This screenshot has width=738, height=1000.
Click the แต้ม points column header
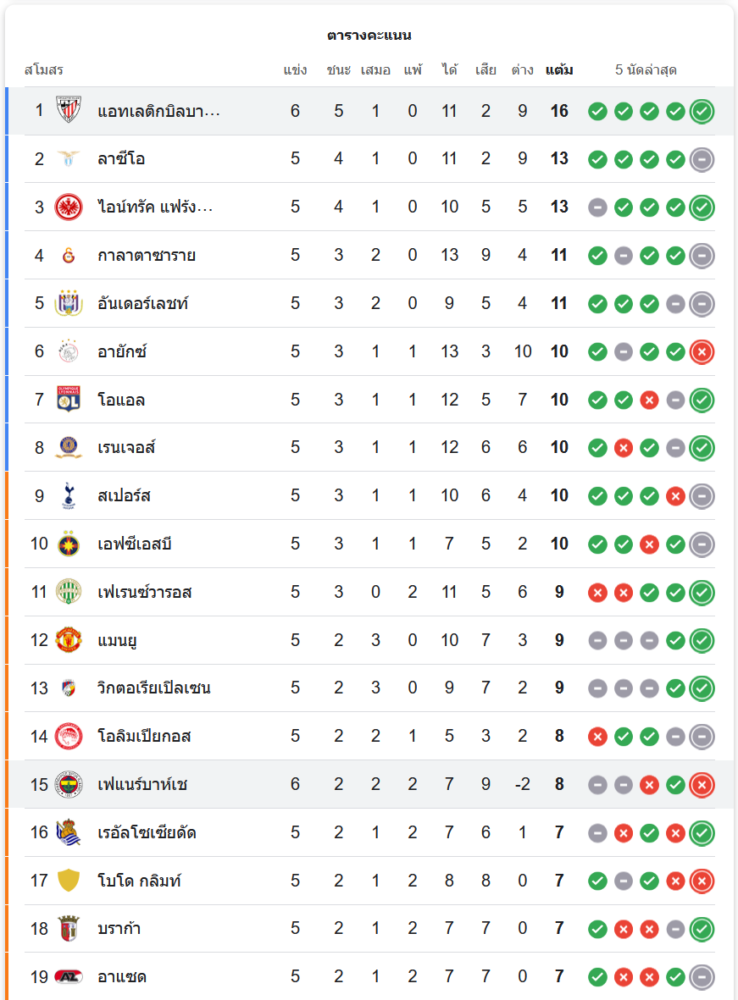coord(559,70)
